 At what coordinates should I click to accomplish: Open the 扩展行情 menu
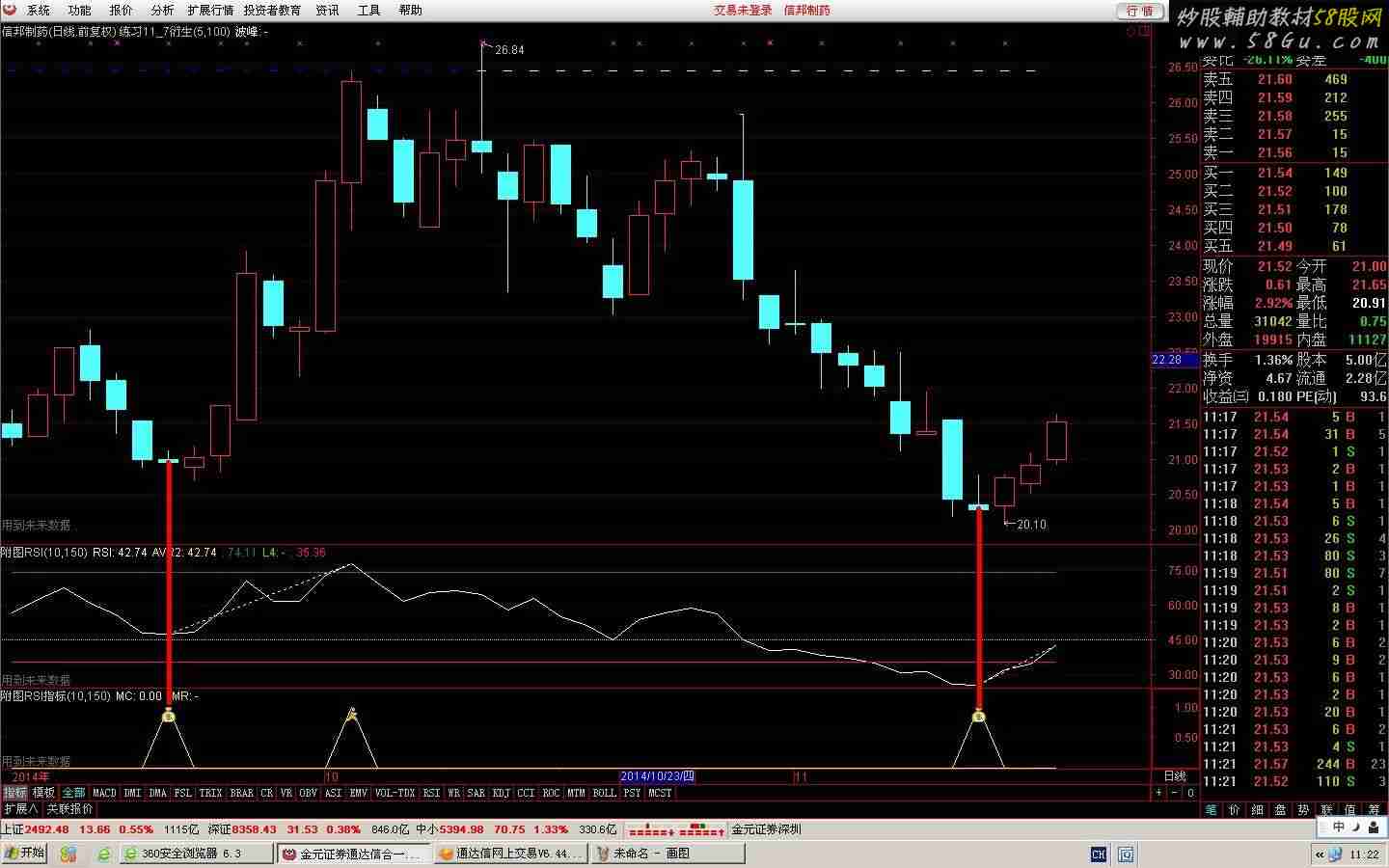tap(210, 10)
